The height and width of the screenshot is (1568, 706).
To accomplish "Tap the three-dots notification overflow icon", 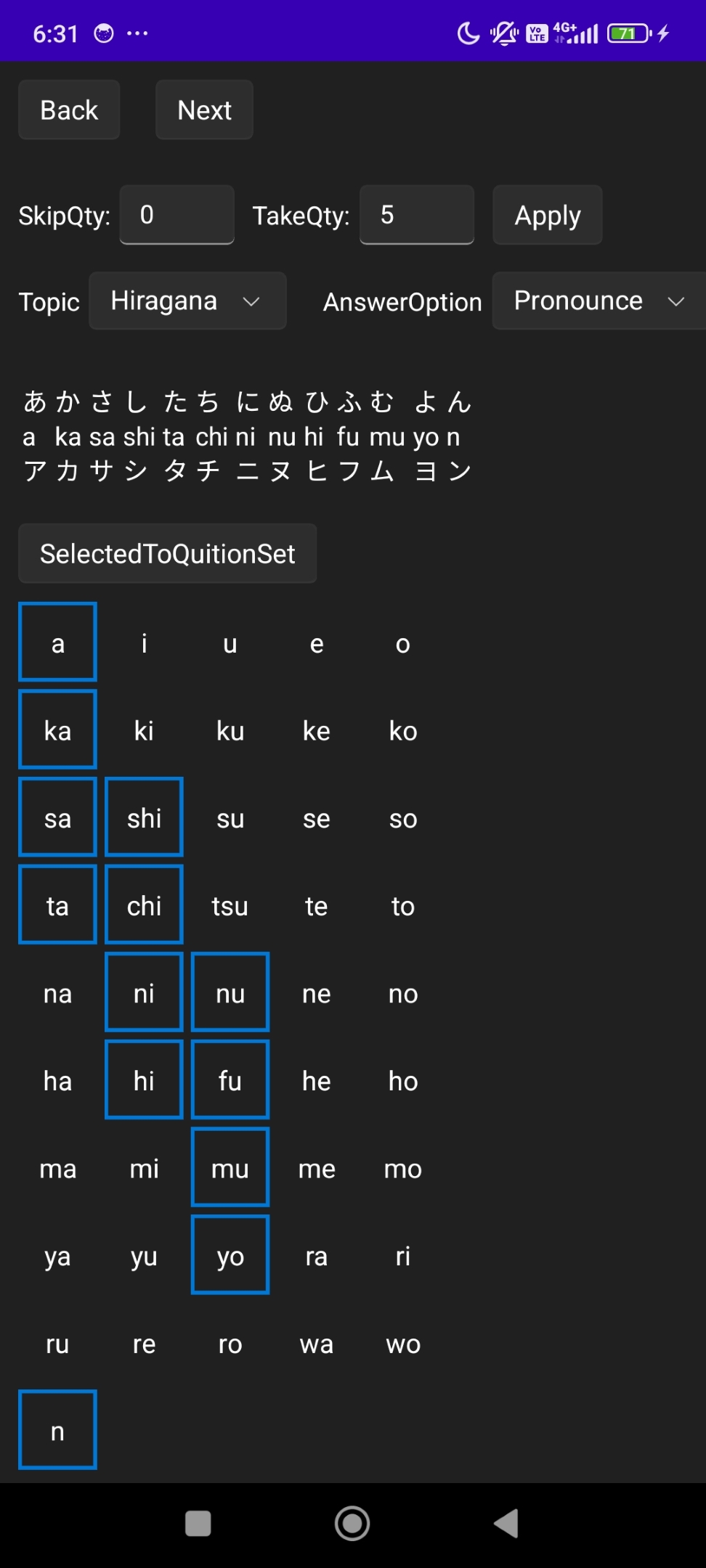I will coord(137,33).
